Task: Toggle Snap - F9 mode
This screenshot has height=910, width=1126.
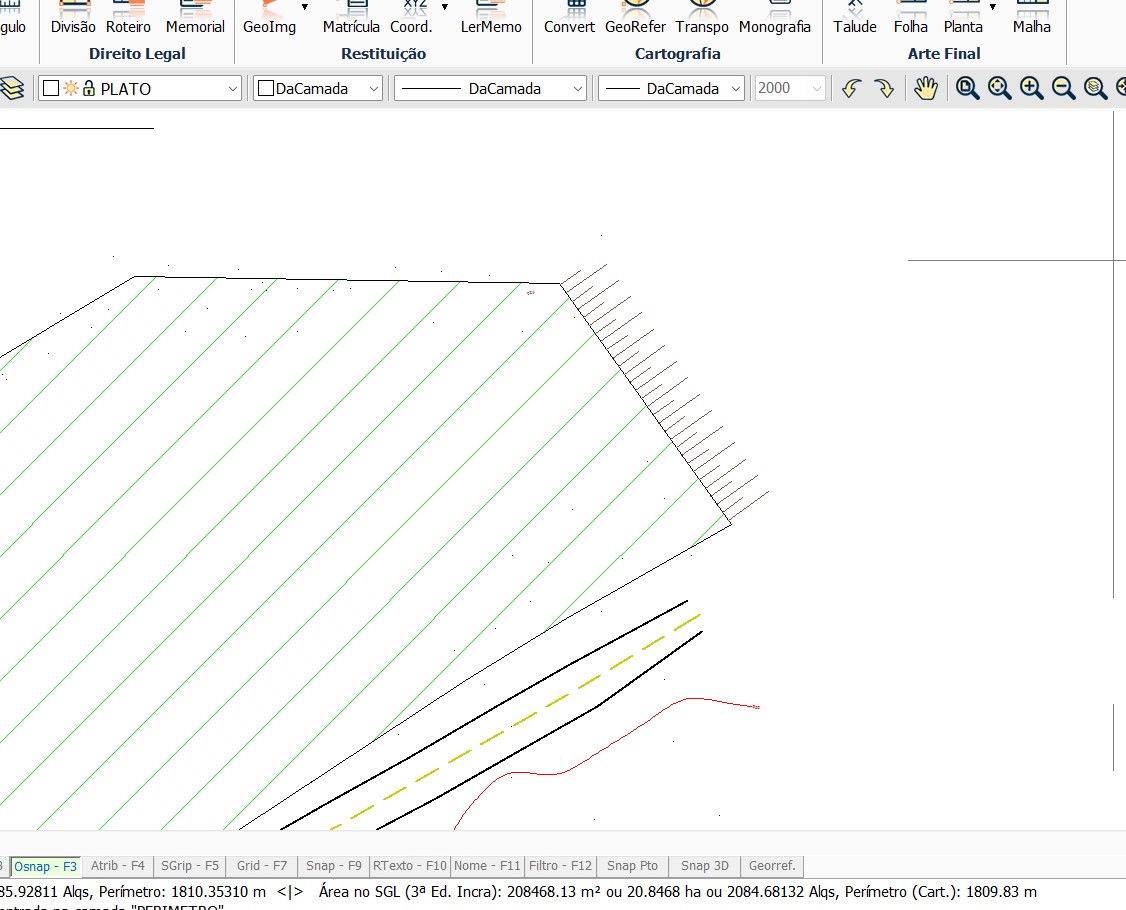Action: 334,866
